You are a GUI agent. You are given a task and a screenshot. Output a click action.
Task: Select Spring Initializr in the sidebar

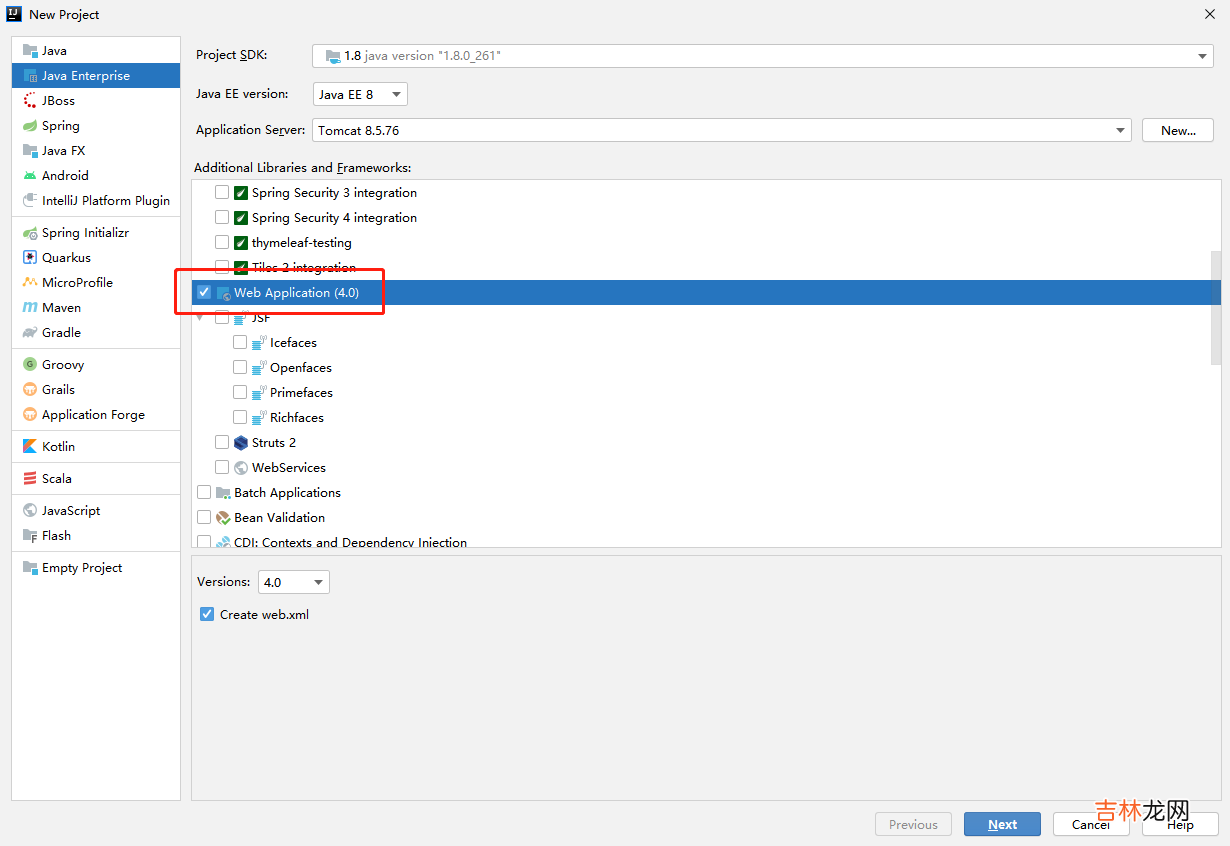pyautogui.click(x=85, y=233)
